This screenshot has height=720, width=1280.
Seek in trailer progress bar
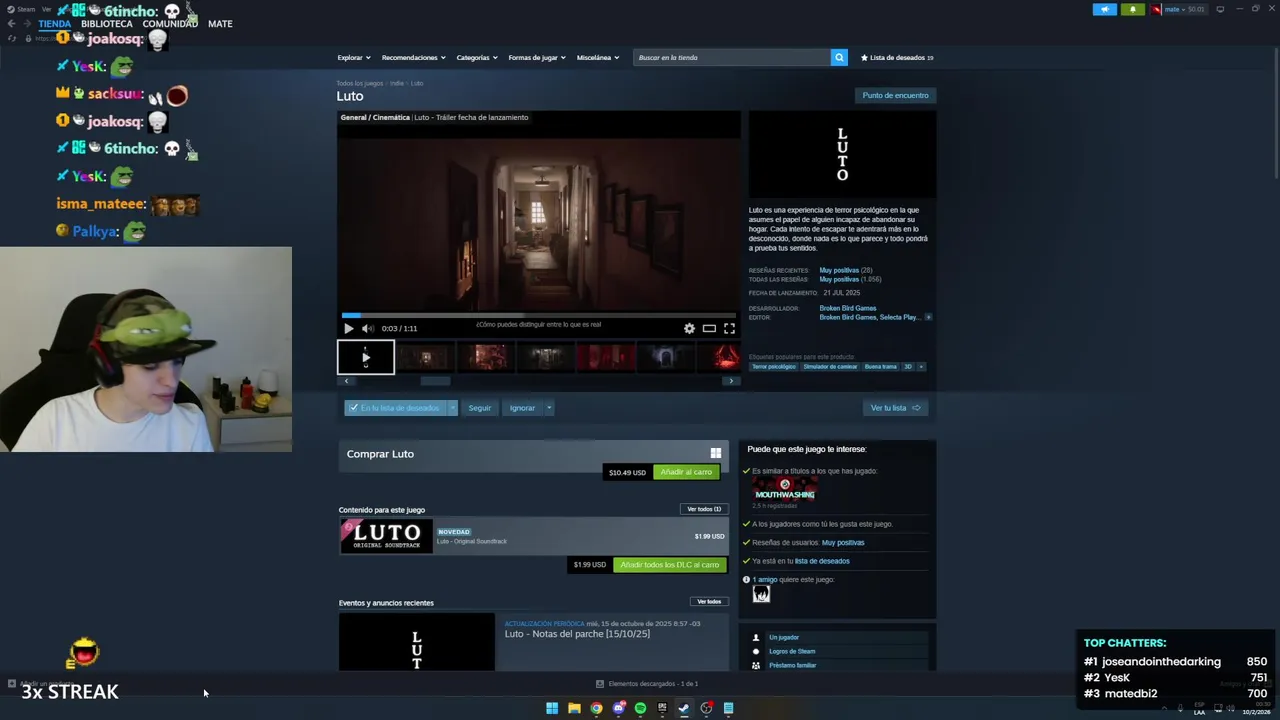pyautogui.click(x=539, y=315)
